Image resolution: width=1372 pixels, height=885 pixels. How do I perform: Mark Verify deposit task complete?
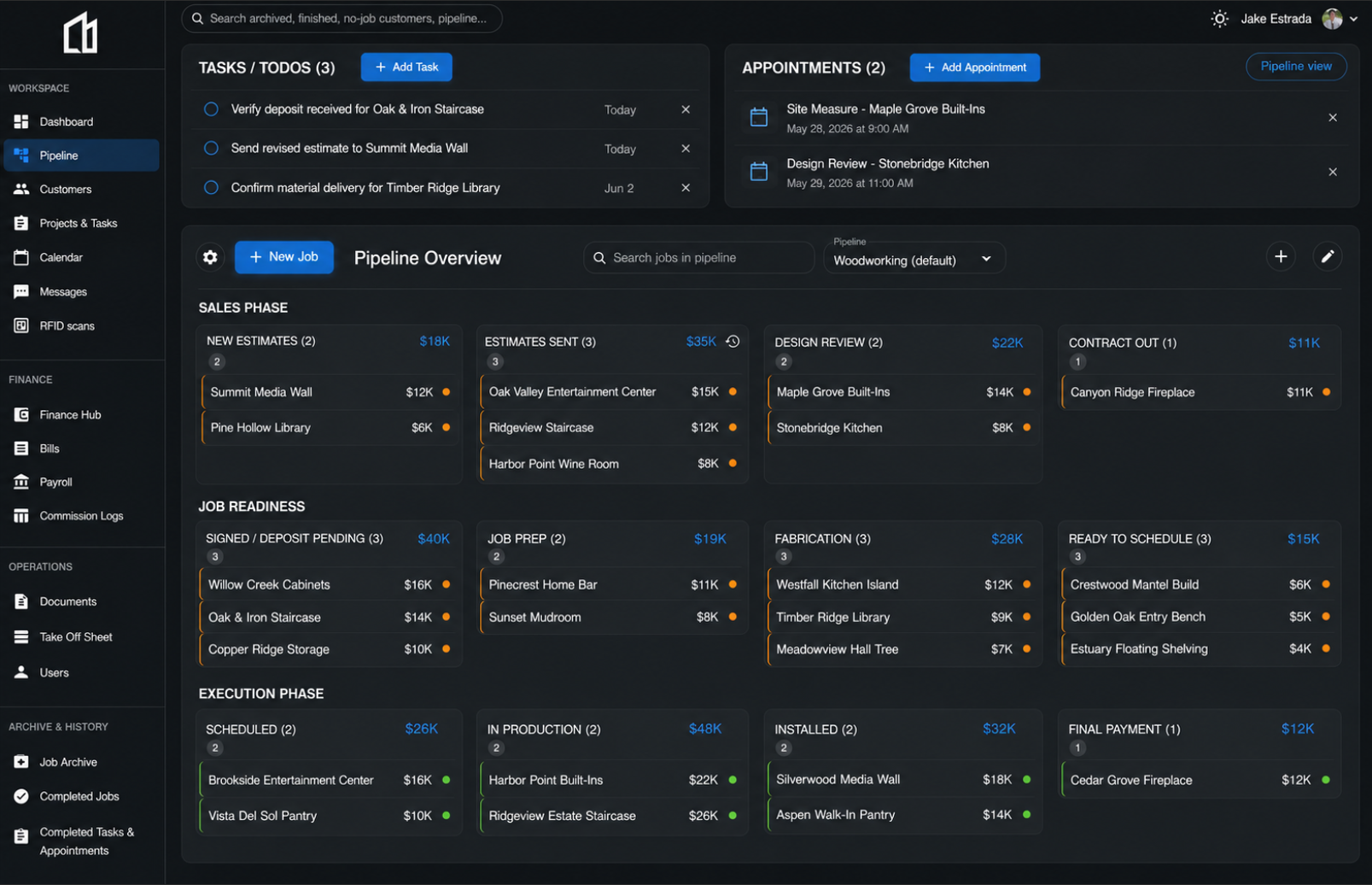(x=211, y=109)
